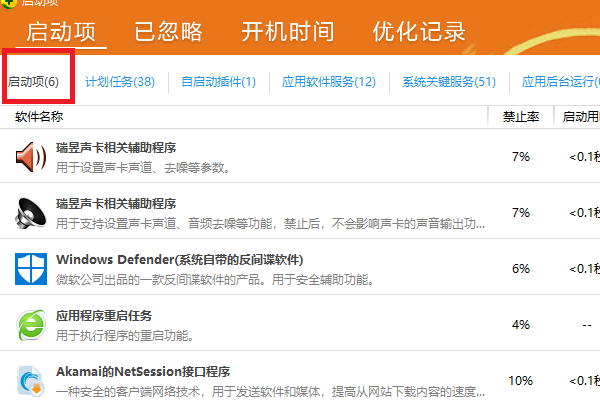Image resolution: width=600 pixels, height=400 pixels.
Task: Click the green IE-style icon for 应用程序重启任务
Action: point(31,325)
